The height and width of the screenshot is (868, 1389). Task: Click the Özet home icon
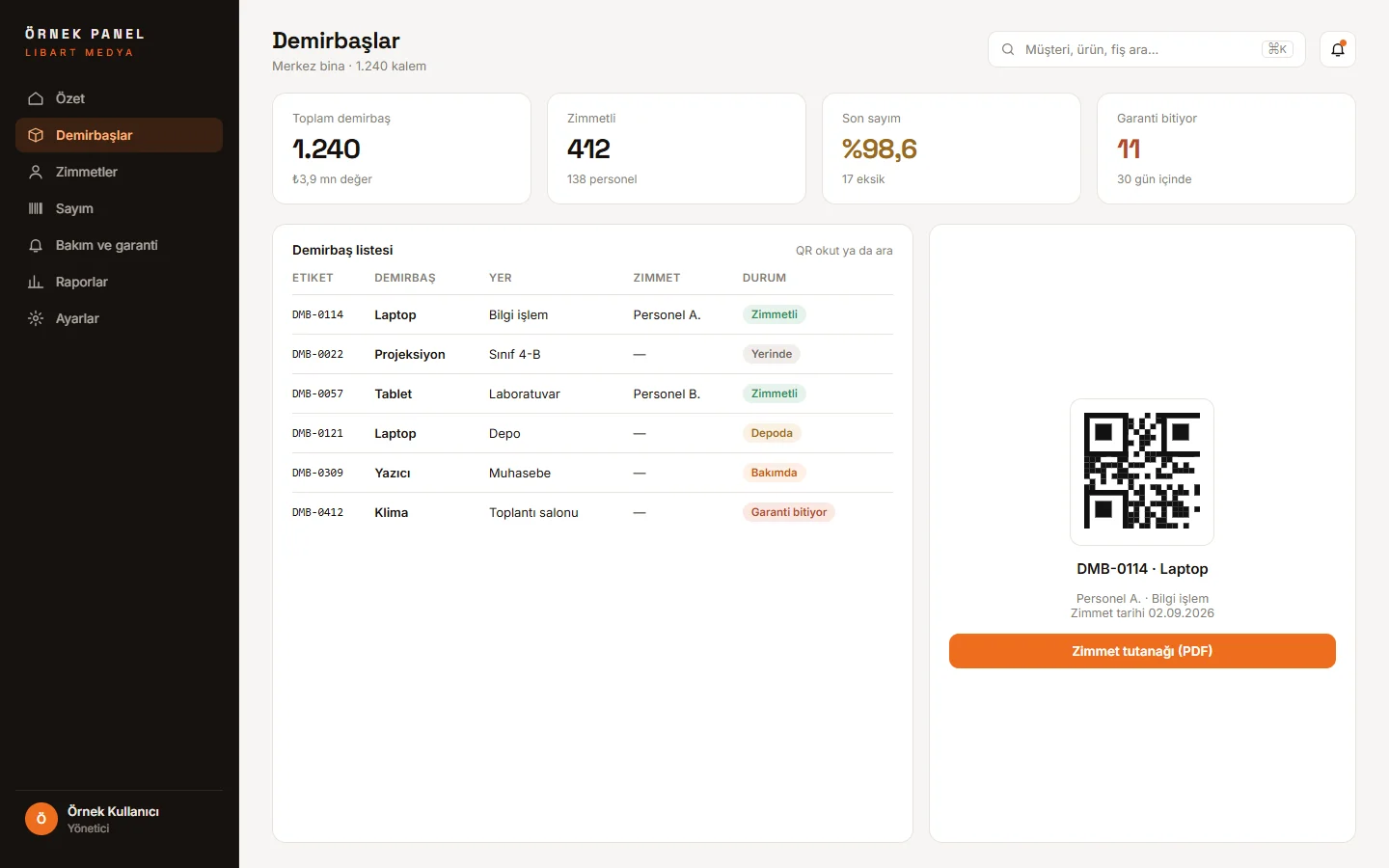coord(36,98)
